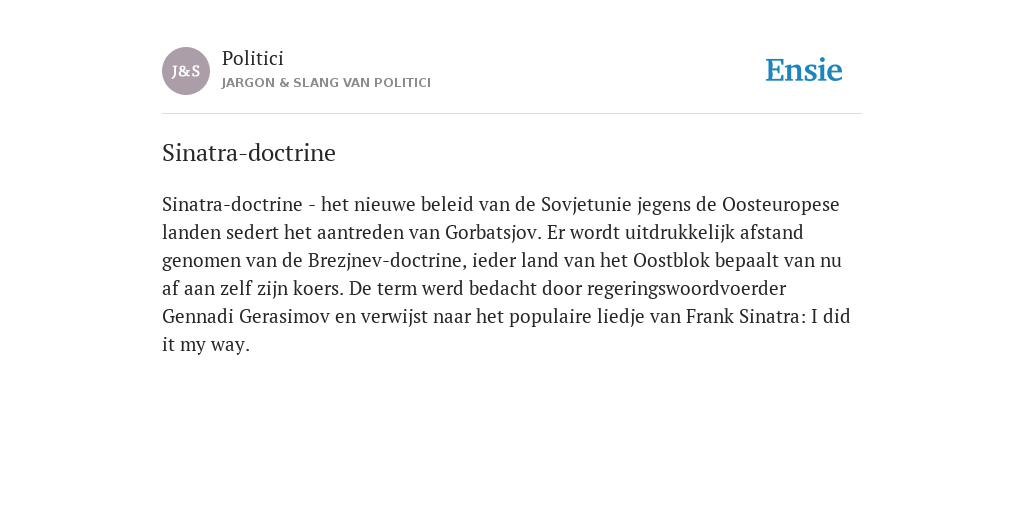Click the name Gennadi Gerasimov

point(246,317)
